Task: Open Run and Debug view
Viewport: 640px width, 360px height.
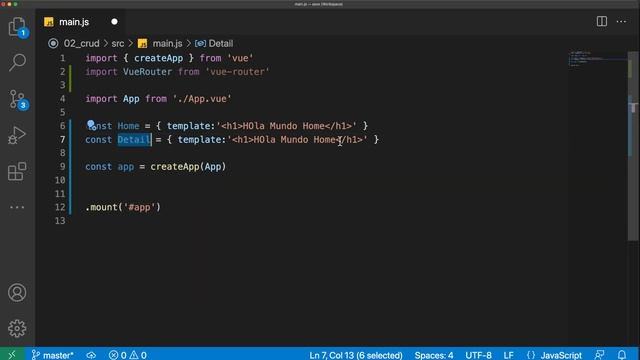Action: tap(17, 135)
